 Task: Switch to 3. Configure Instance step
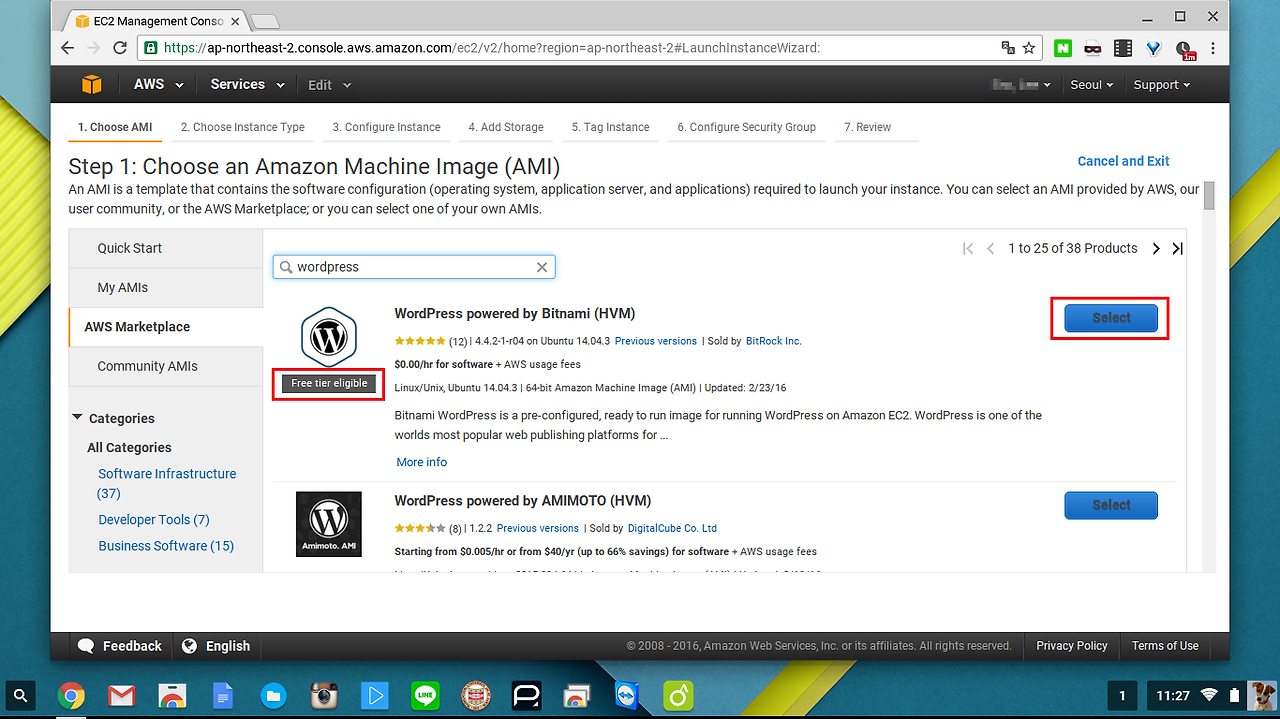tap(386, 127)
